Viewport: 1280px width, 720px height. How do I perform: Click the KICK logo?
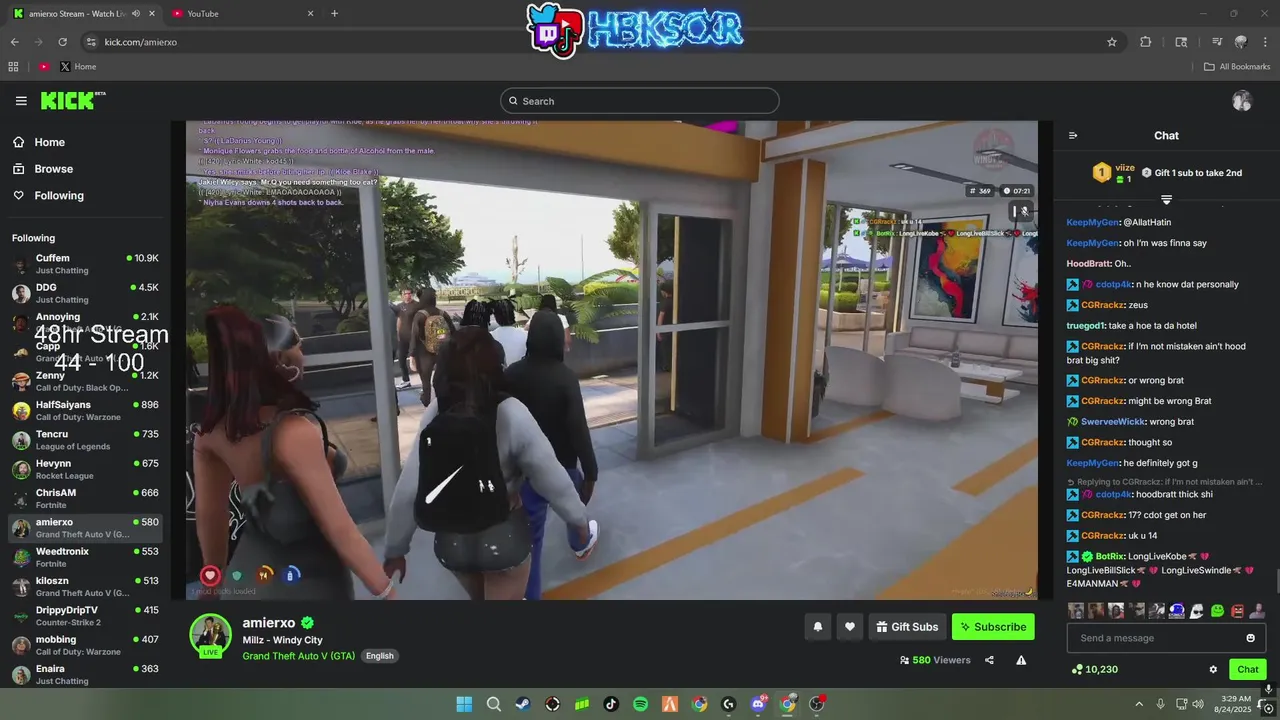coord(72,100)
